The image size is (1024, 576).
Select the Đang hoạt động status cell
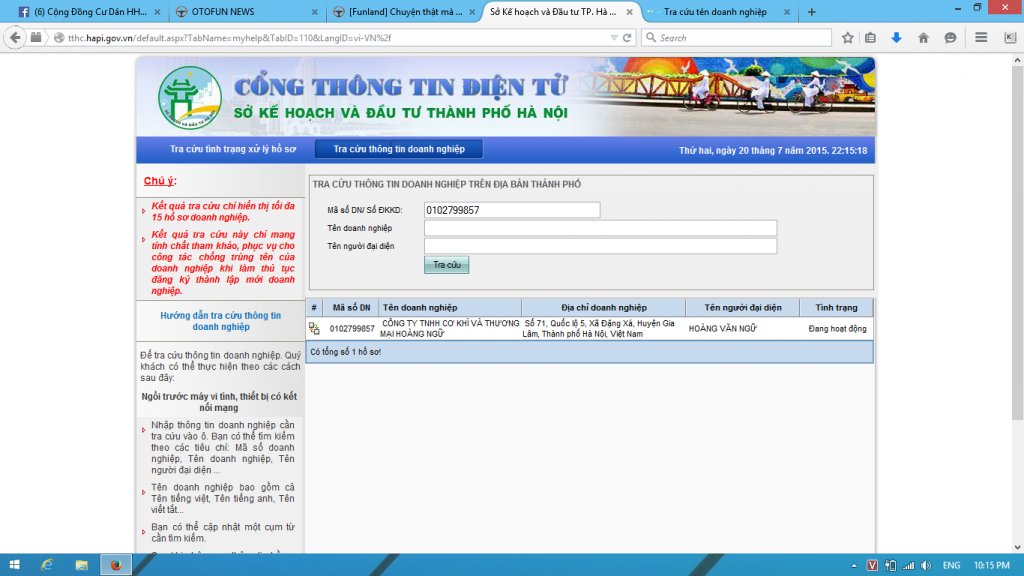point(837,328)
